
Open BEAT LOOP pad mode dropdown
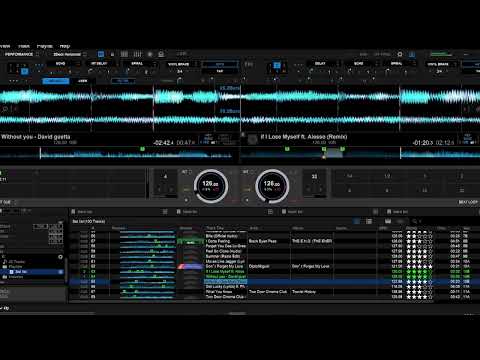(468, 202)
